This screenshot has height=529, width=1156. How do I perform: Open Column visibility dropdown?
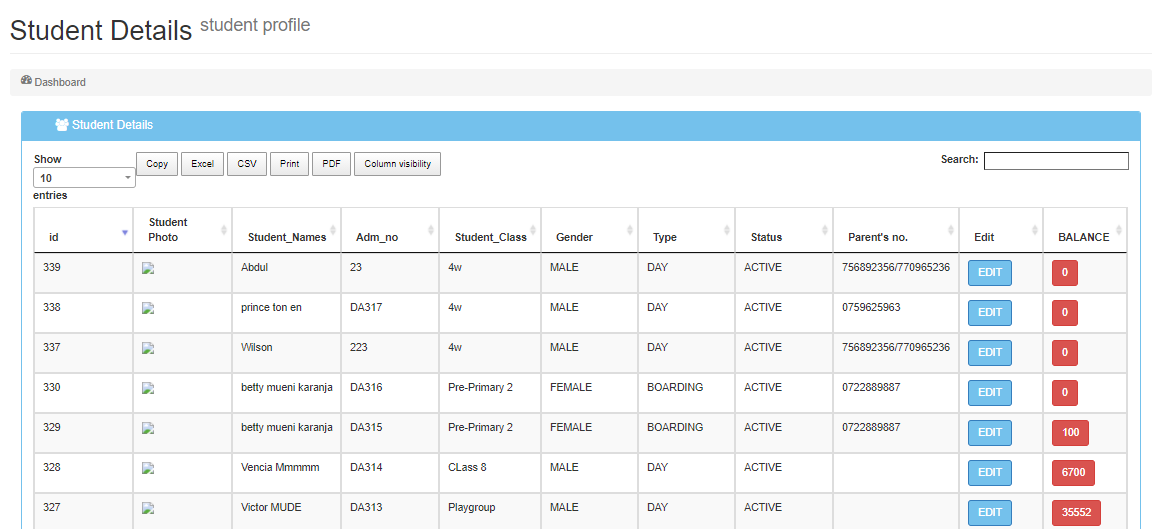pos(397,164)
